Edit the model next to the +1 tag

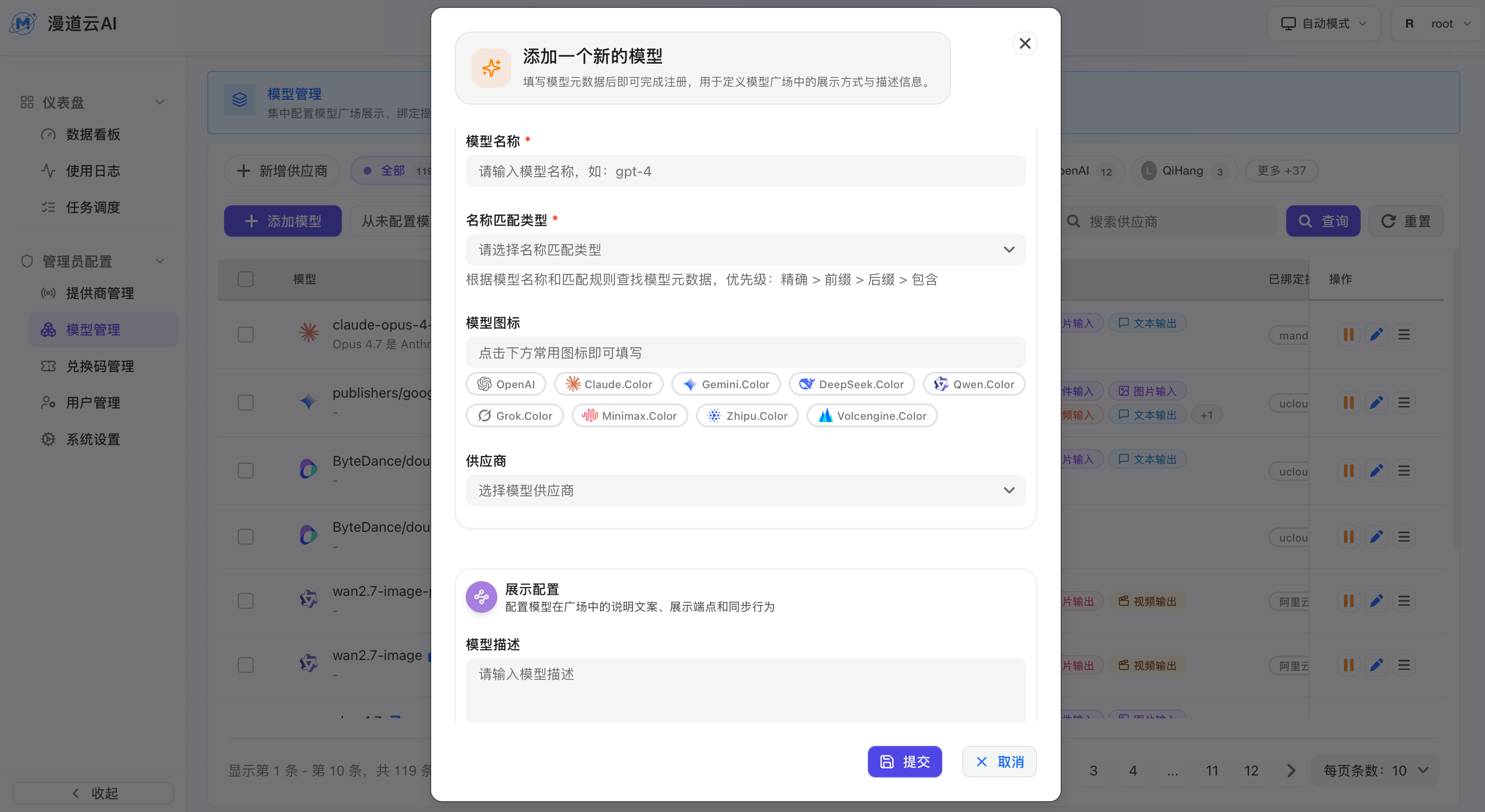1376,403
